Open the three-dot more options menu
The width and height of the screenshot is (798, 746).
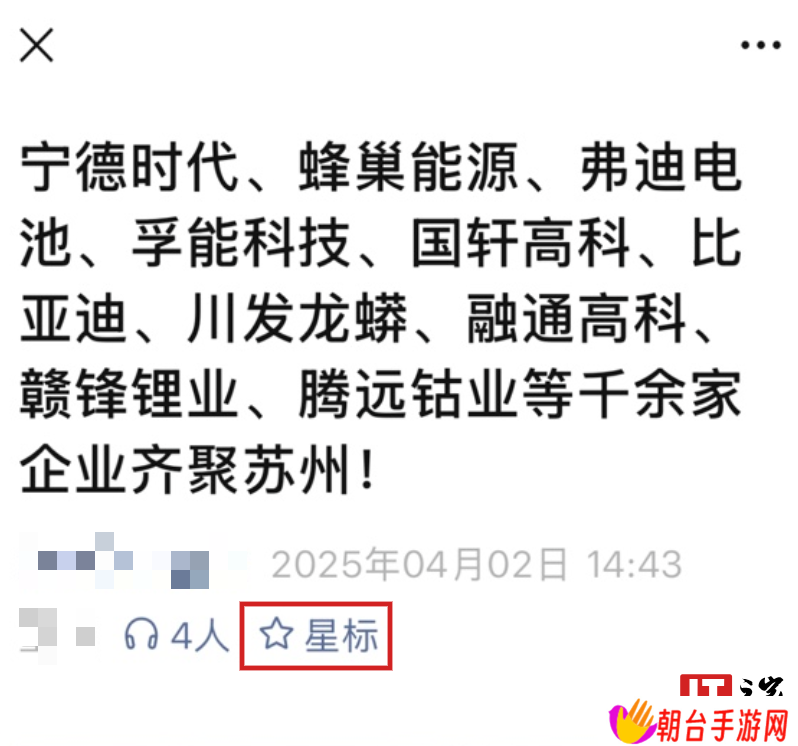point(760,45)
